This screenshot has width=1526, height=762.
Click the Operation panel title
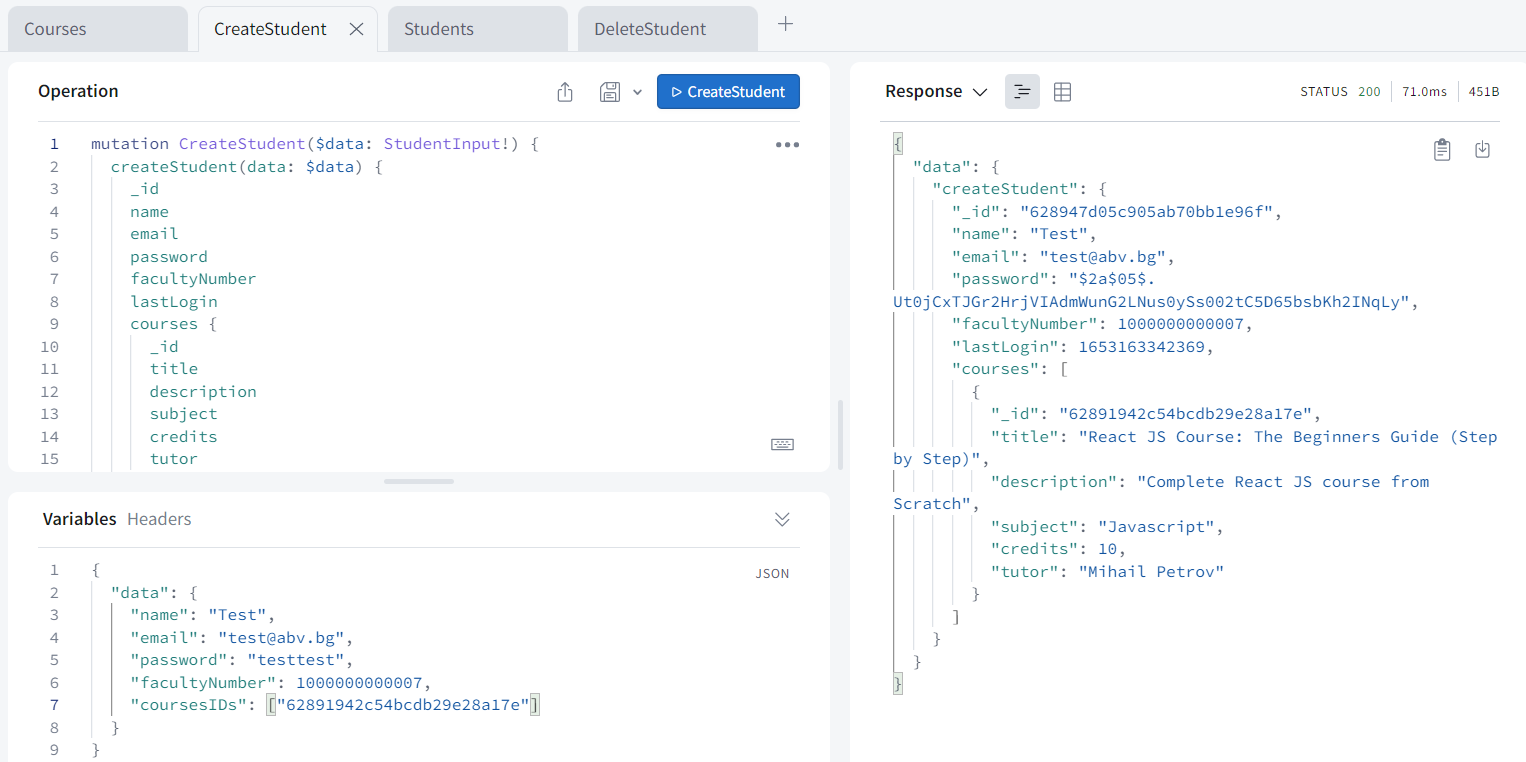(78, 91)
